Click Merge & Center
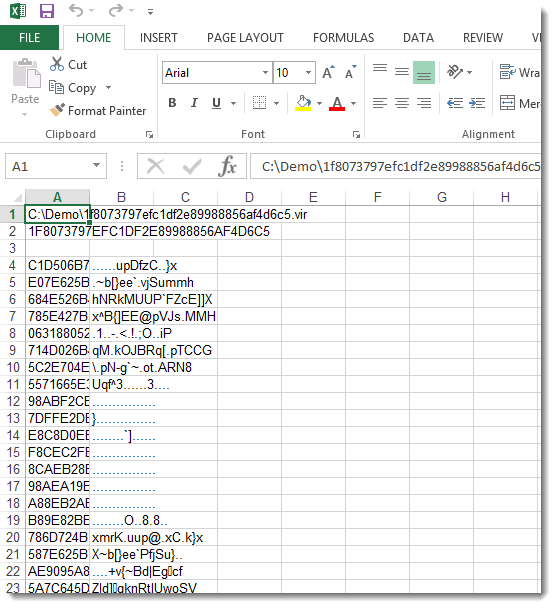 pos(520,103)
